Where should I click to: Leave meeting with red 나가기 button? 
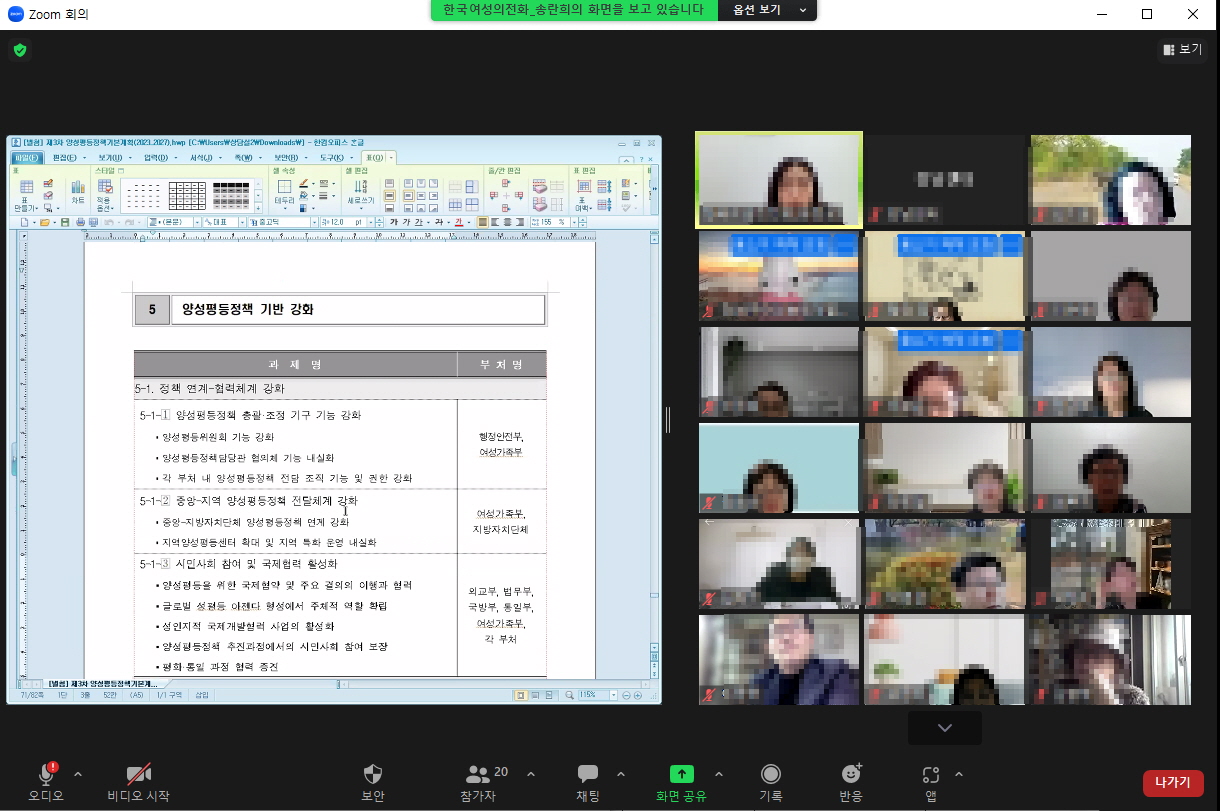[1172, 782]
